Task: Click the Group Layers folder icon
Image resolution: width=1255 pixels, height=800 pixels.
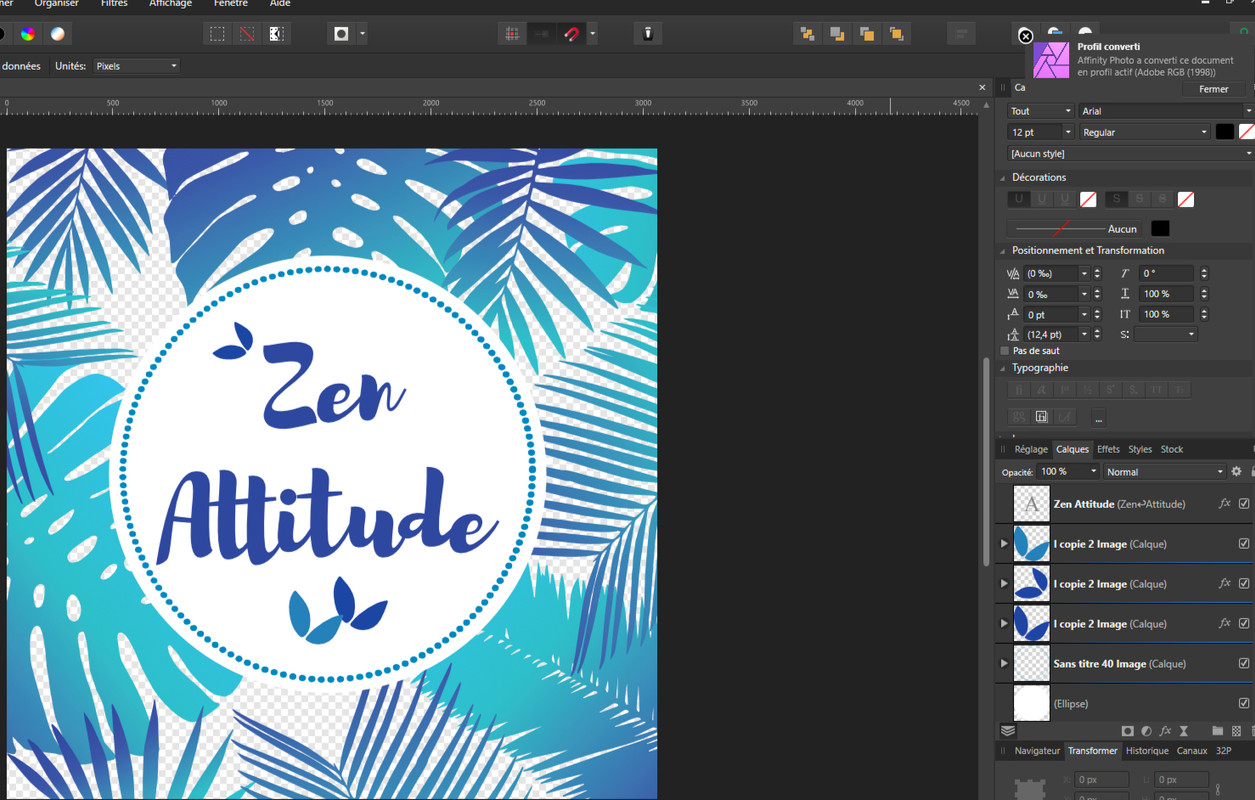Action: pyautogui.click(x=1217, y=731)
